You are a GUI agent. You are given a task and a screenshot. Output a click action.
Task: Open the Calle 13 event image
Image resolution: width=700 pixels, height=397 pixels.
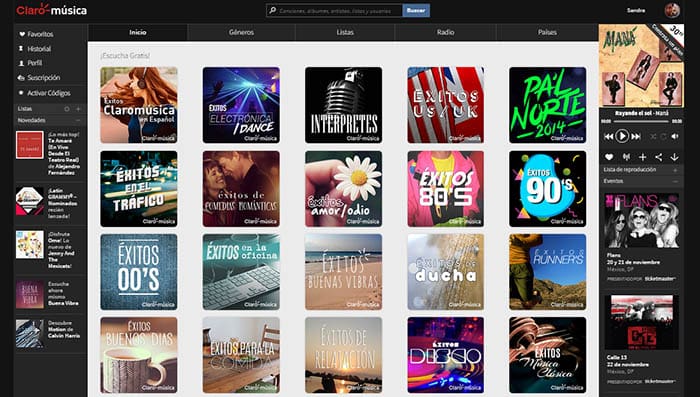[x=642, y=322]
